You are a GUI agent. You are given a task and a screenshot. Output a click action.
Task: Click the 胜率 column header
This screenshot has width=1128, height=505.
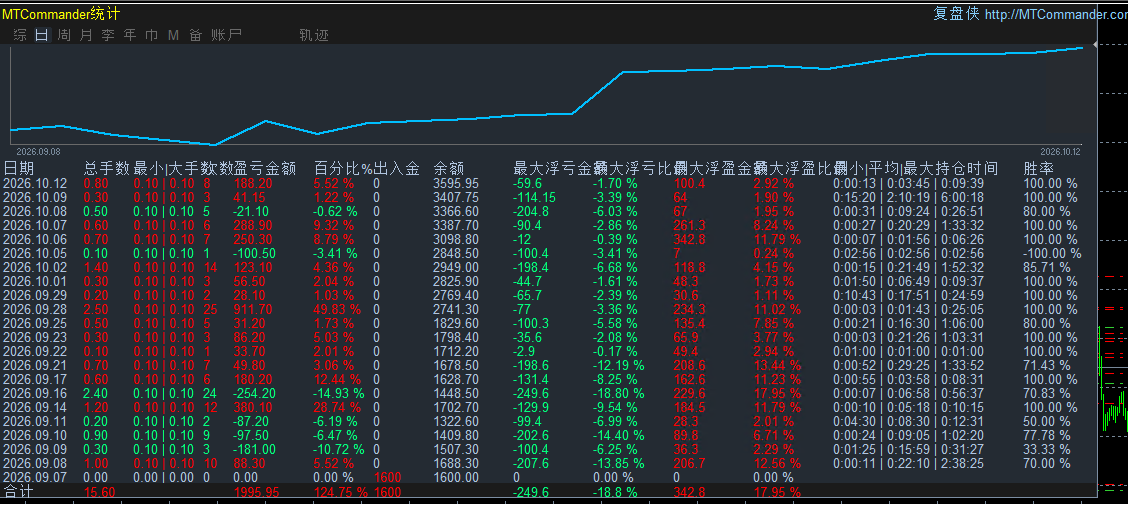(x=1039, y=168)
